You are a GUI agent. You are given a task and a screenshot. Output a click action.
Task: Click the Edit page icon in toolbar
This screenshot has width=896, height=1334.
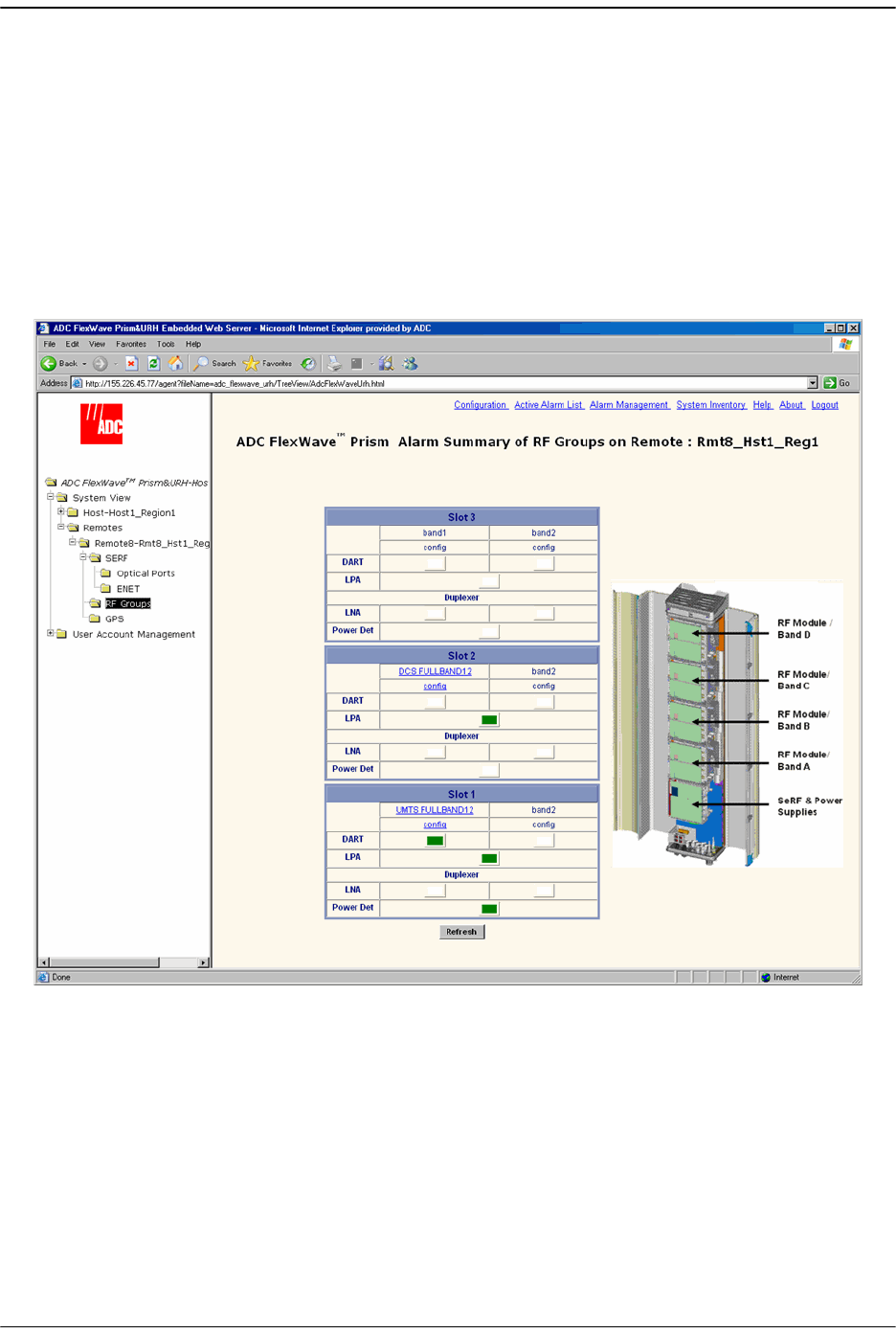click(357, 364)
